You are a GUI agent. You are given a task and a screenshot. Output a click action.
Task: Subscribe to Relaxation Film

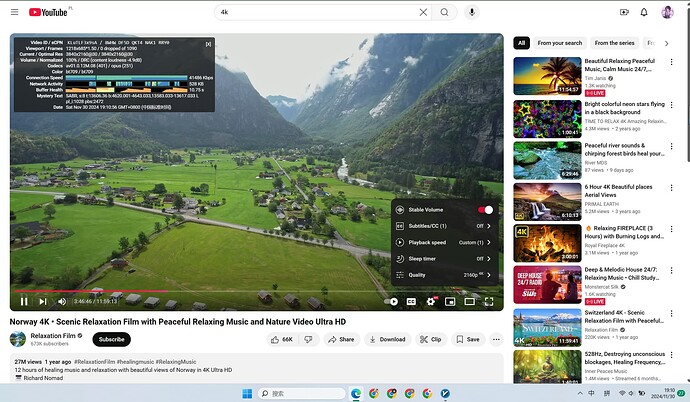pyautogui.click(x=111, y=340)
